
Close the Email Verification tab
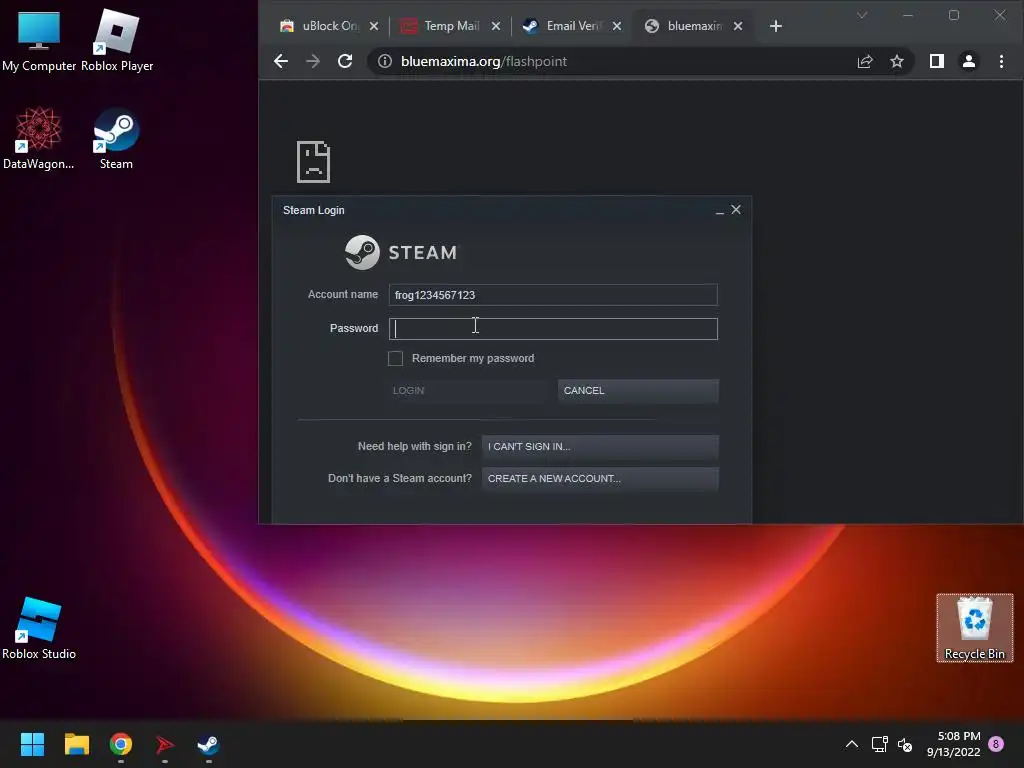617,26
